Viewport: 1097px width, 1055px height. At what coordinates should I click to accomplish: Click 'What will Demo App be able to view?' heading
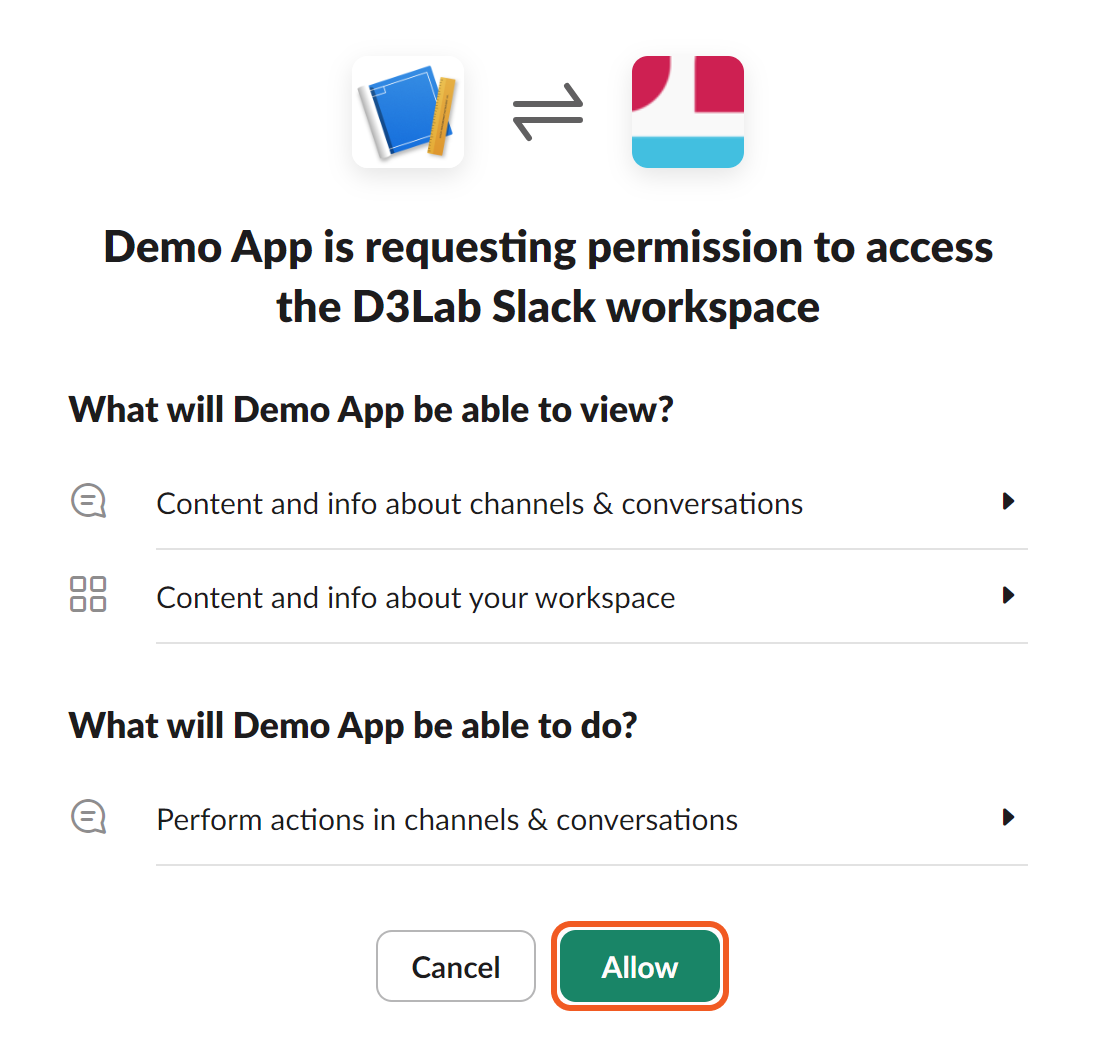point(371,410)
